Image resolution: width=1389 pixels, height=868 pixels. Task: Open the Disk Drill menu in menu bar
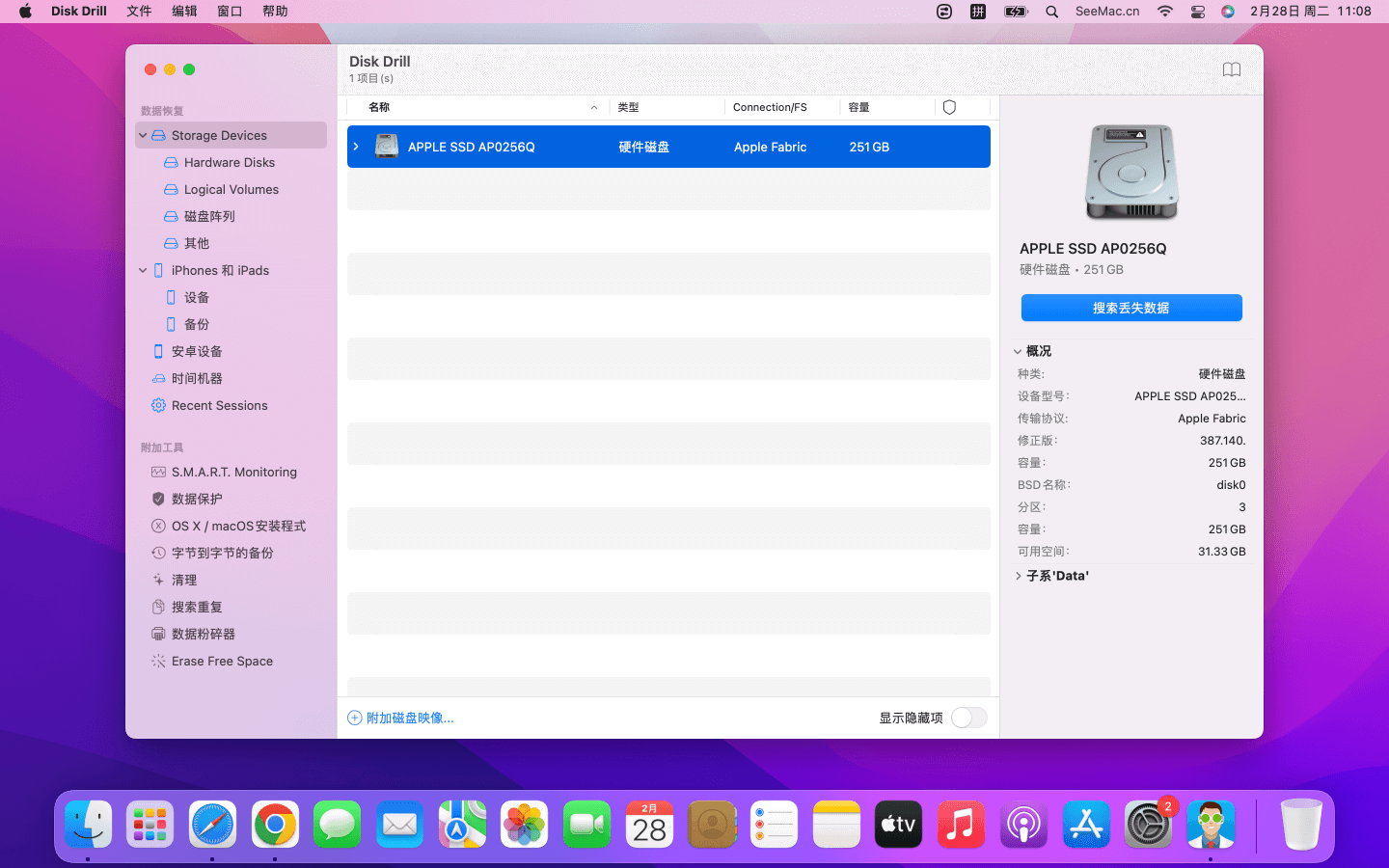79,12
